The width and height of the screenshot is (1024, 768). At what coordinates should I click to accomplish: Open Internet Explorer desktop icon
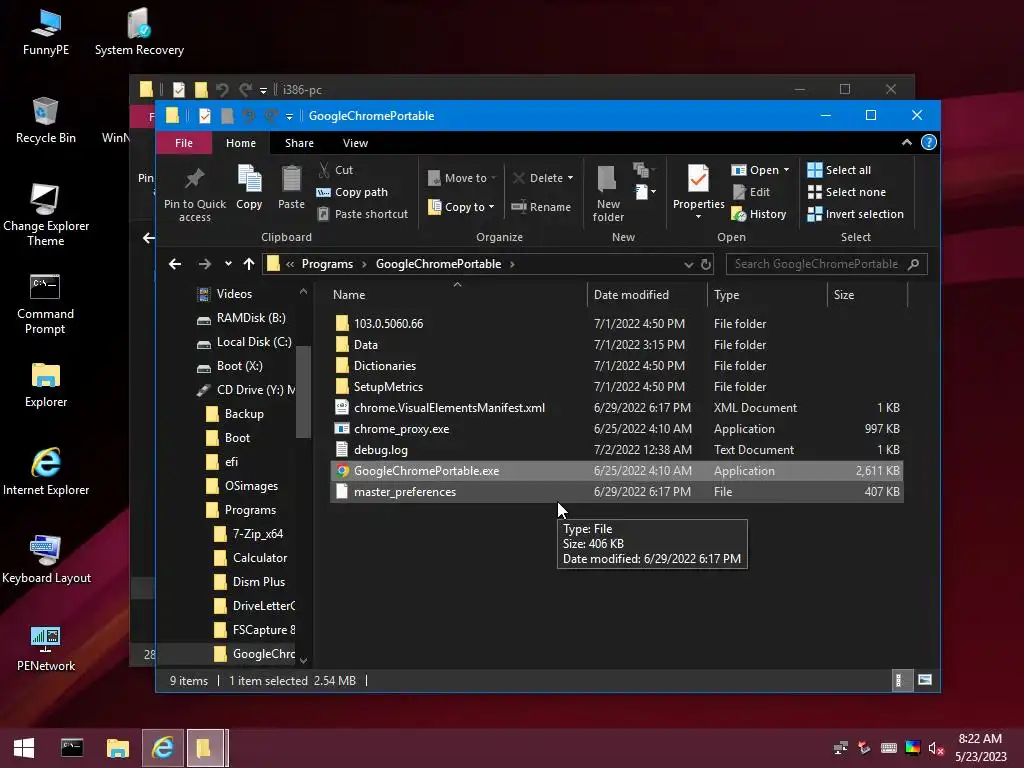[x=46, y=472]
